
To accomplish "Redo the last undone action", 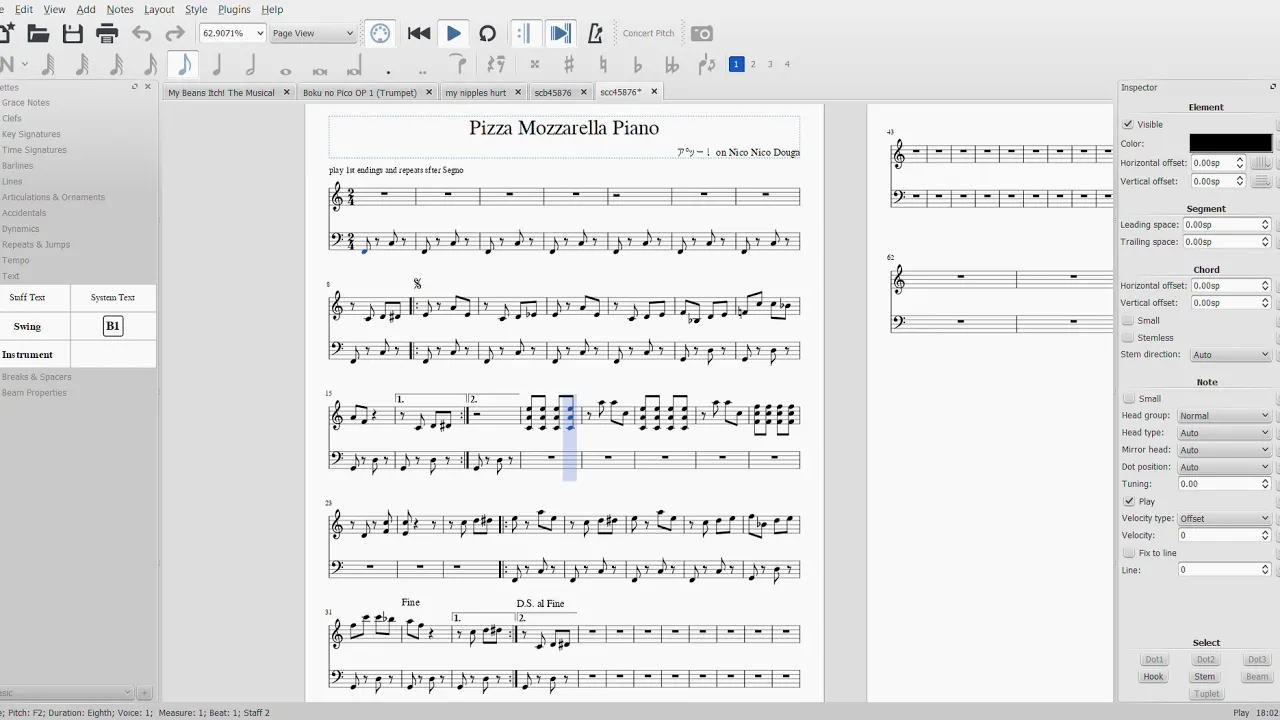I will [175, 33].
